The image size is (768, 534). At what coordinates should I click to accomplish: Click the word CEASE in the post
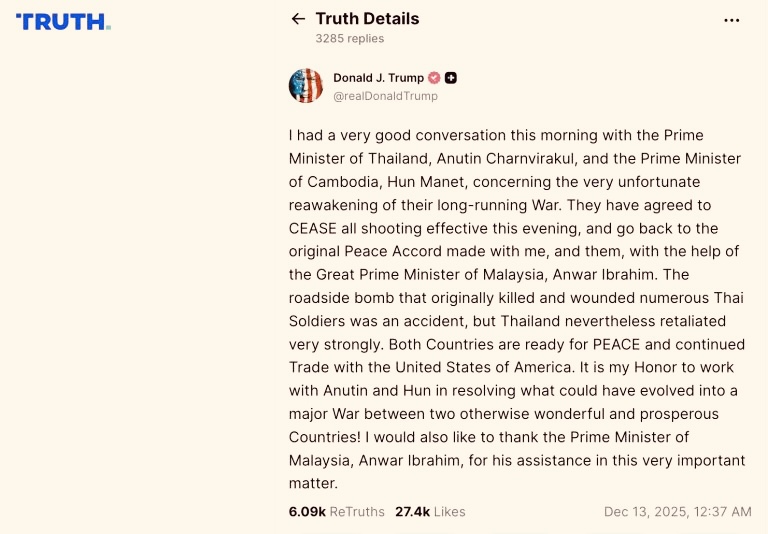pos(313,228)
